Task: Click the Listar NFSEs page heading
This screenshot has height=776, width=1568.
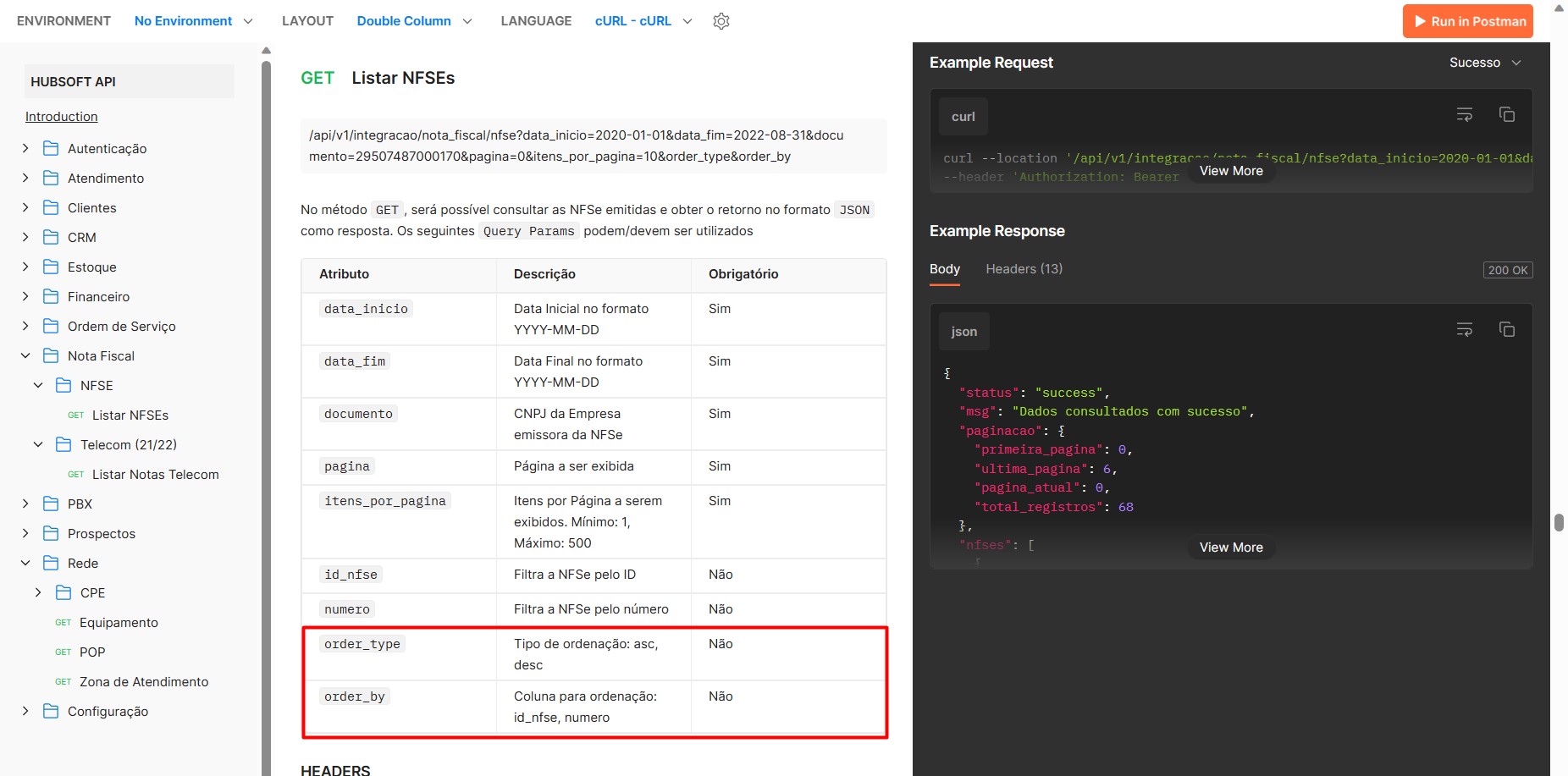Action: pos(403,78)
